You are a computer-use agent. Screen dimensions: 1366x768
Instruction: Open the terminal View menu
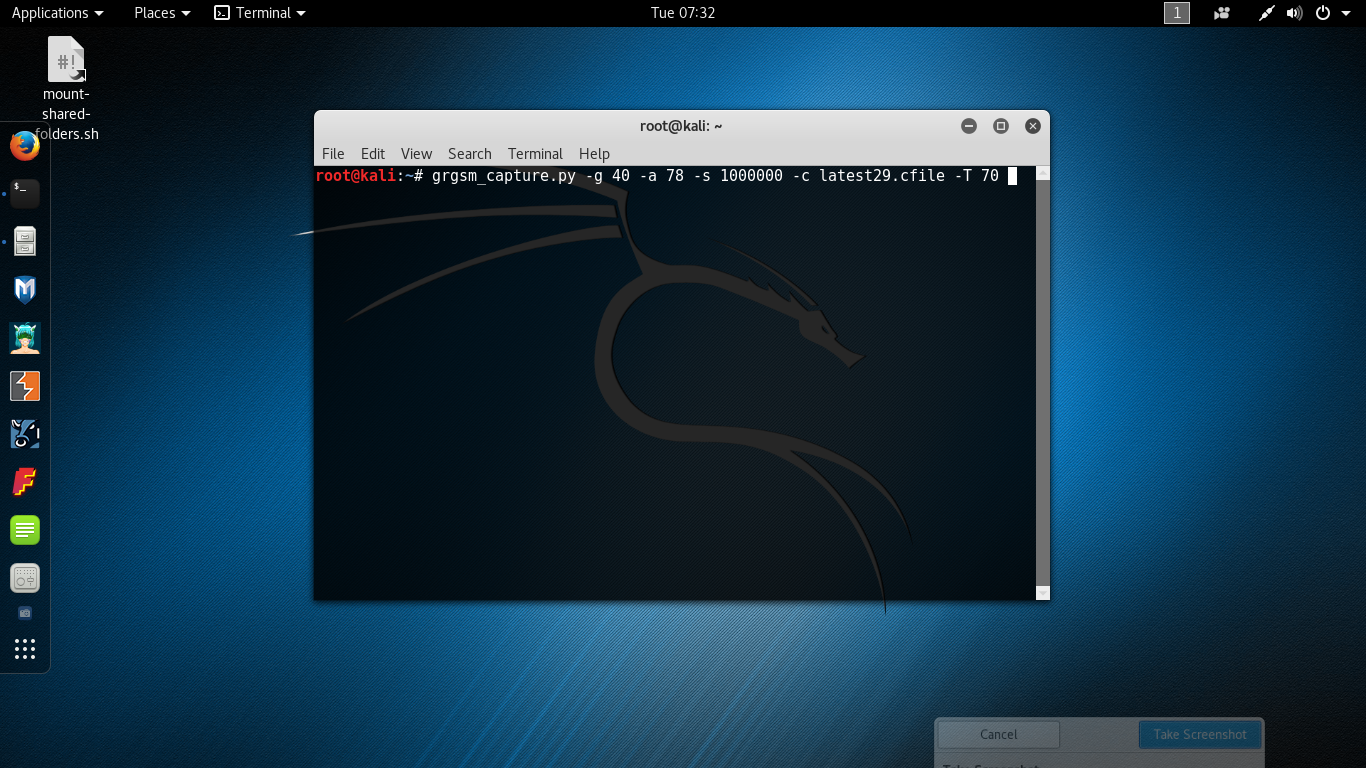click(416, 154)
